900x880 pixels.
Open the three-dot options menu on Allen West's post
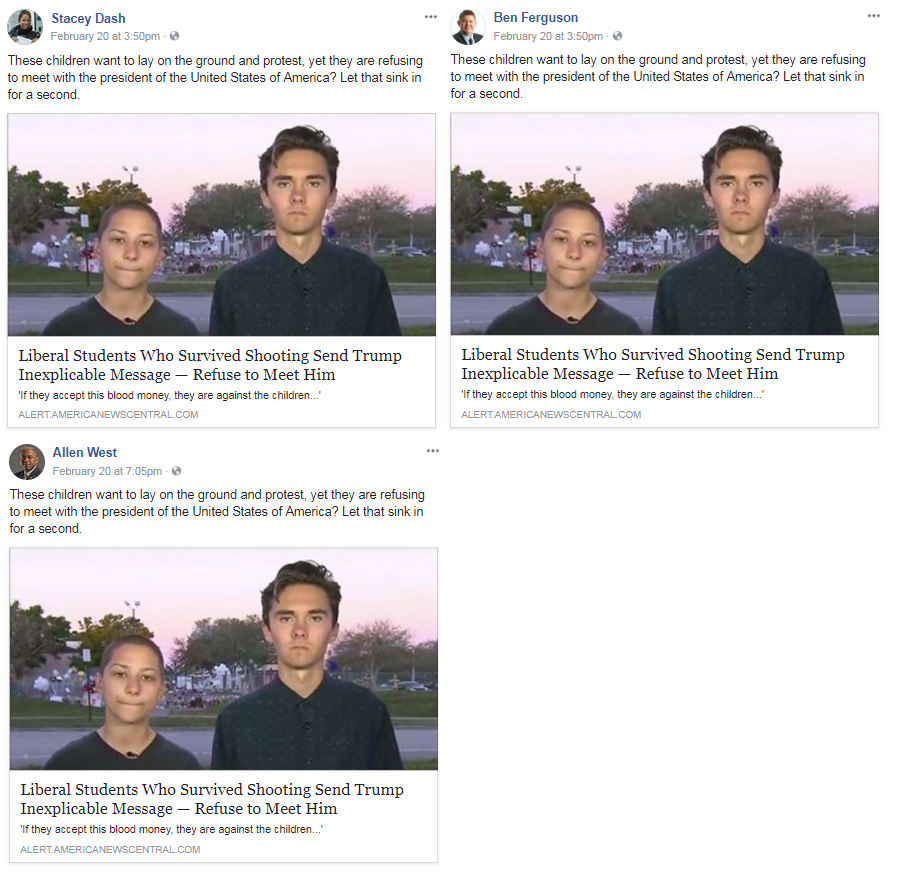(432, 451)
